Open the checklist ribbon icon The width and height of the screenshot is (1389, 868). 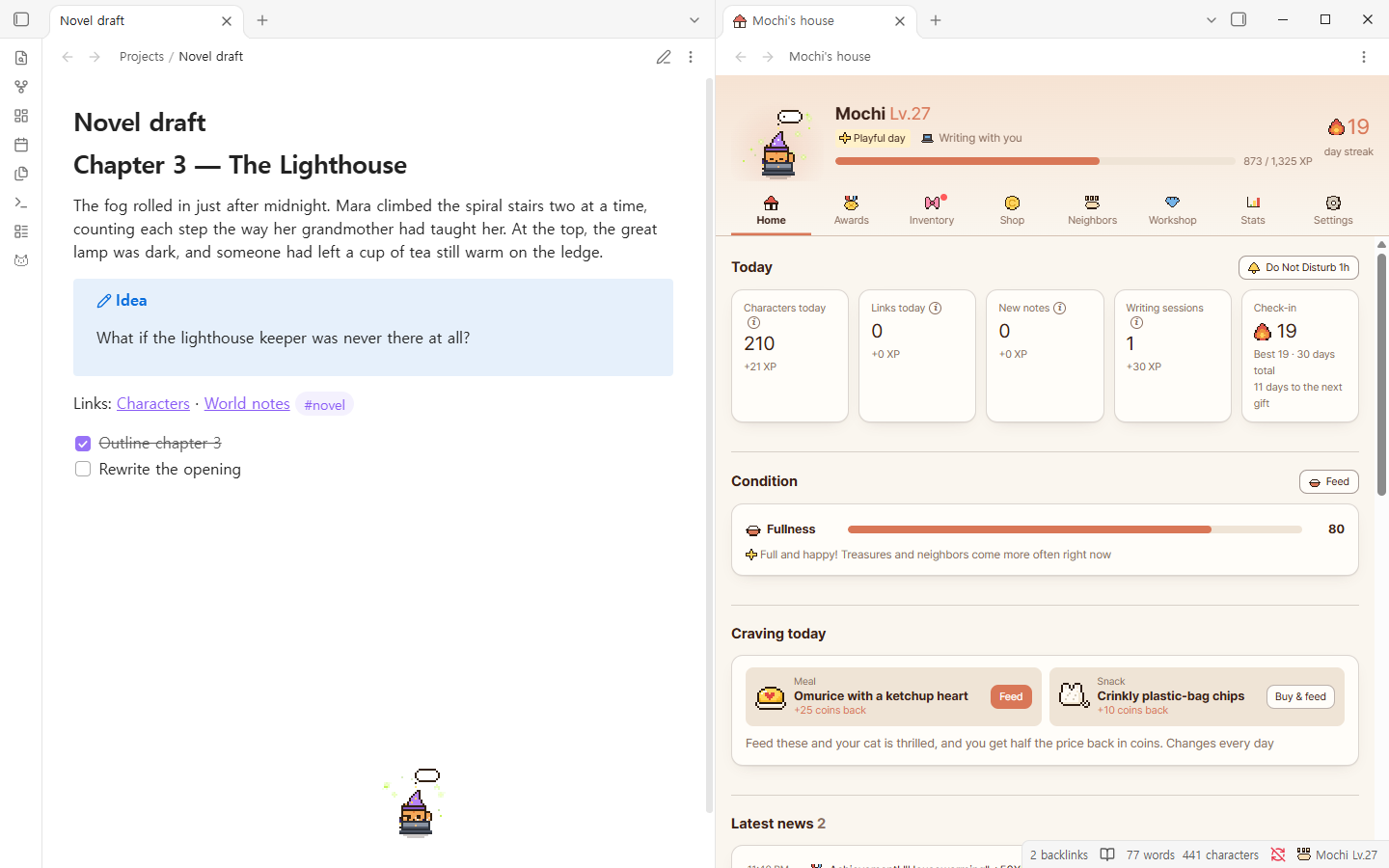(x=21, y=231)
